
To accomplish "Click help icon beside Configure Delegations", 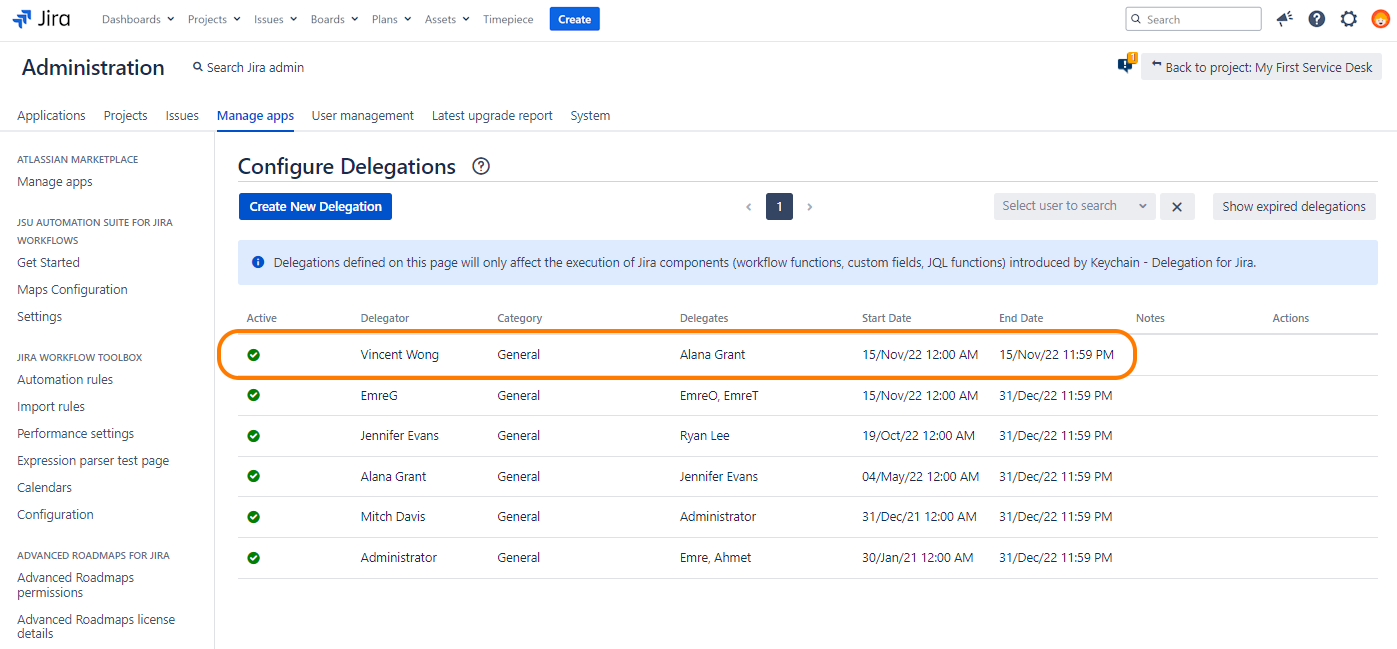I will [x=481, y=166].
